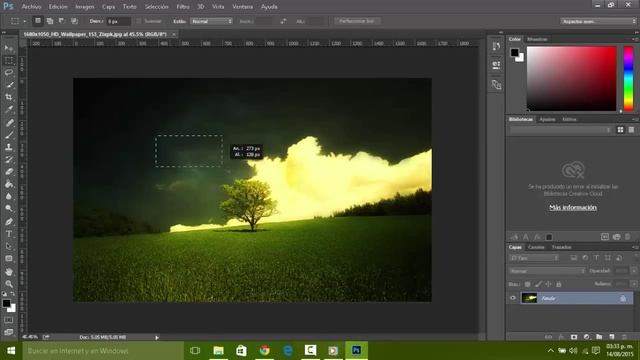Click the History panel icon in dock
Image resolution: width=640 pixels, height=360 pixels.
tap(496, 46)
